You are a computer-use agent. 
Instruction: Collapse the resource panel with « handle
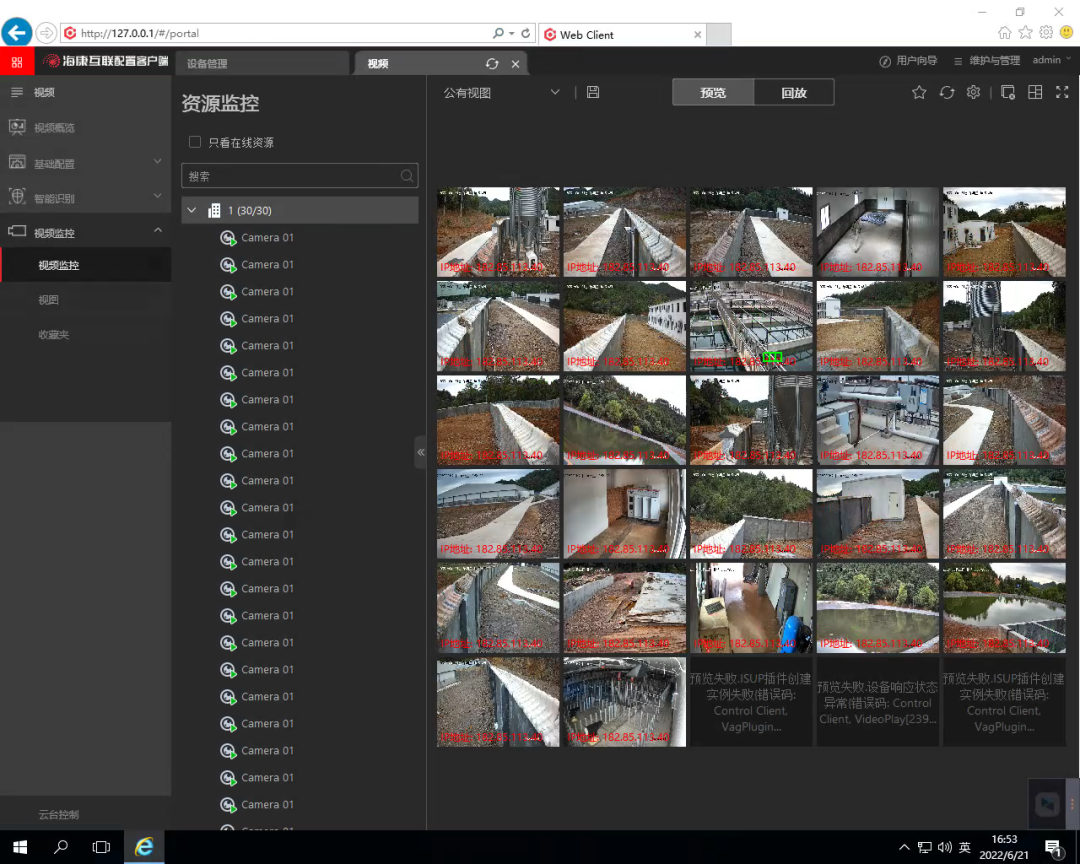(421, 452)
